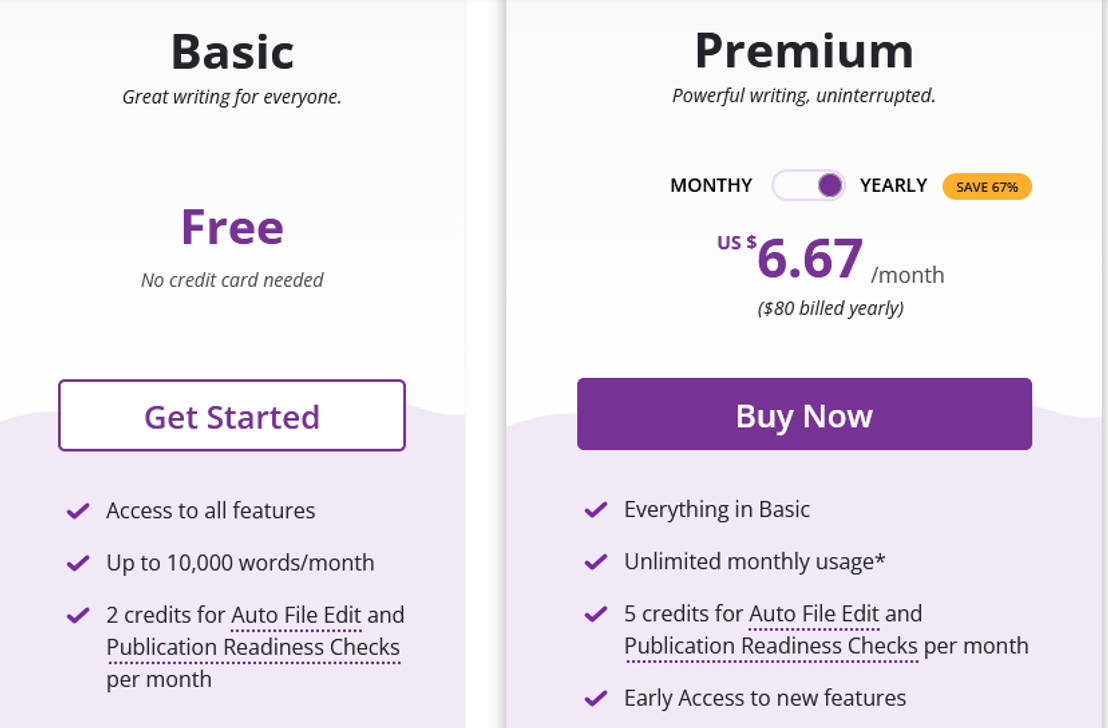Click checkmark beside Everything in Basic
The image size is (1108, 728).
tap(596, 510)
